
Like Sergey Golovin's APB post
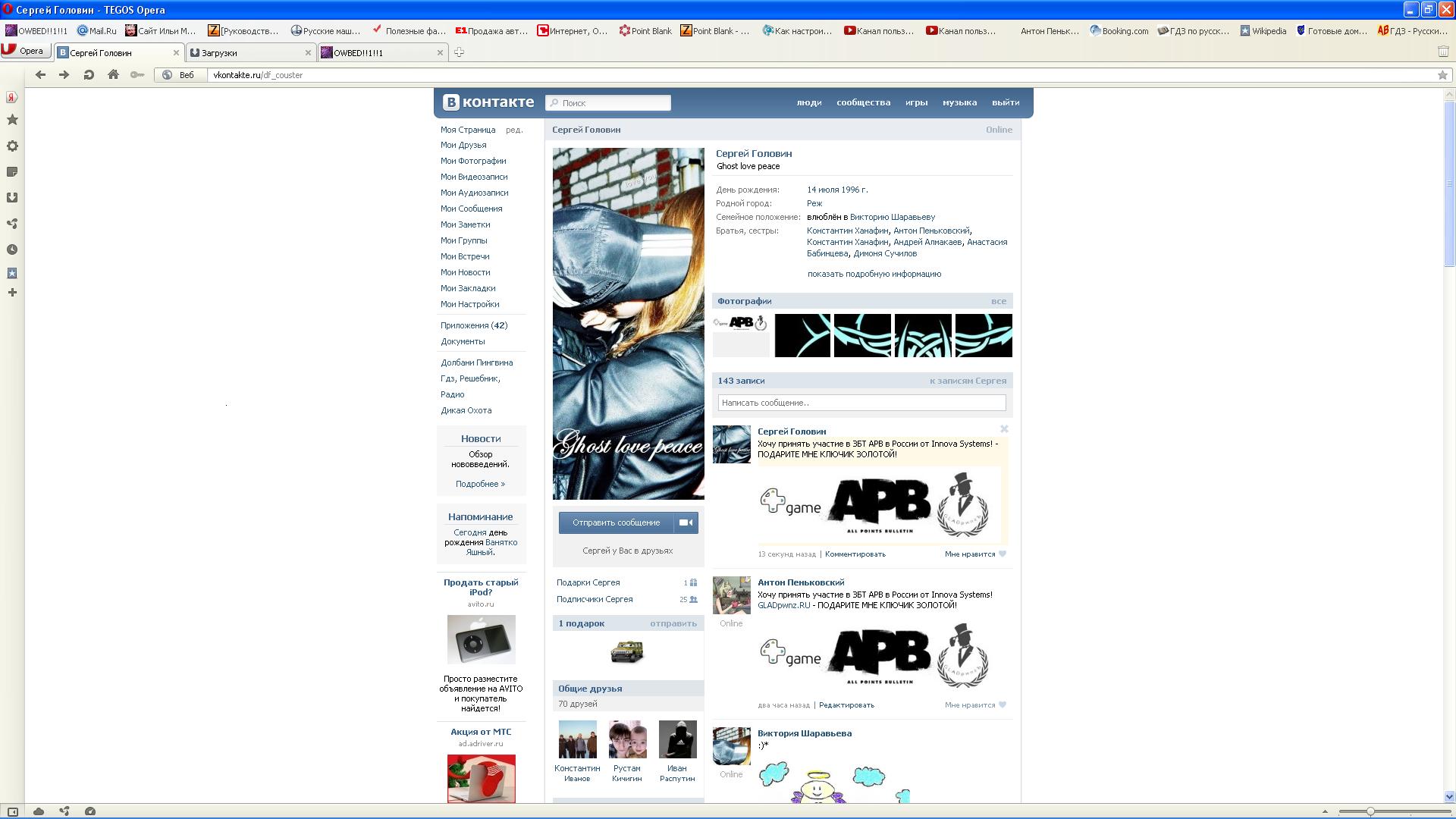pos(975,554)
